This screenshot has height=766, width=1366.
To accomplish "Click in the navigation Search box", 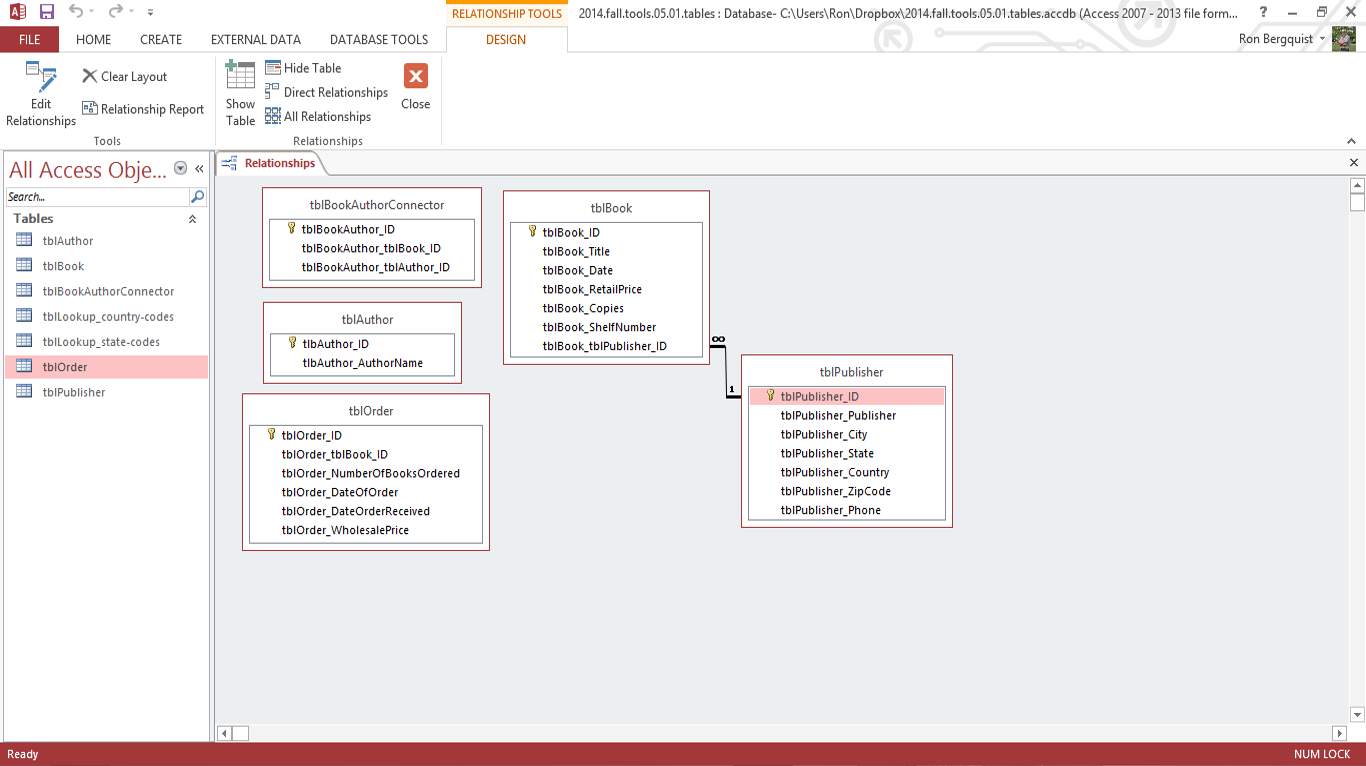I will coord(96,197).
